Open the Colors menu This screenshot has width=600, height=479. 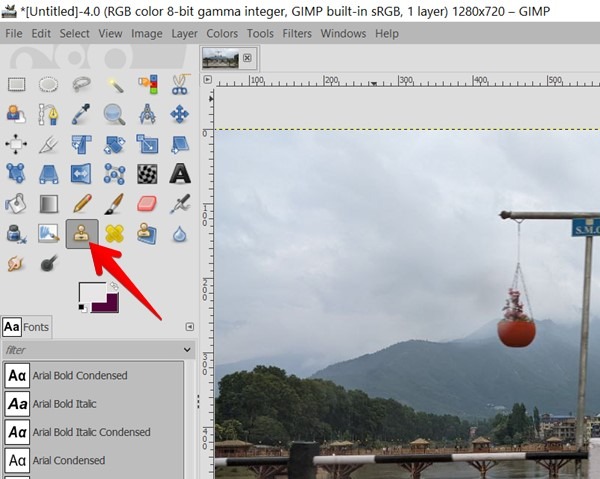222,34
